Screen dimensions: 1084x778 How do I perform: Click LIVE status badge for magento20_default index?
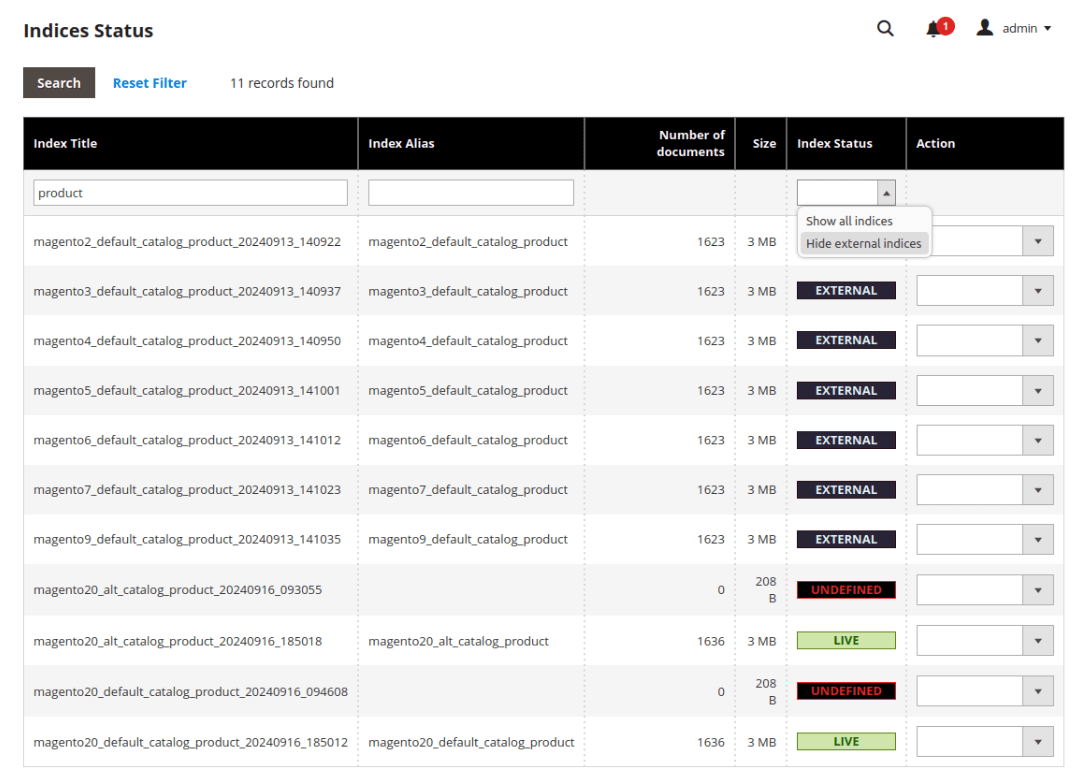tap(846, 742)
